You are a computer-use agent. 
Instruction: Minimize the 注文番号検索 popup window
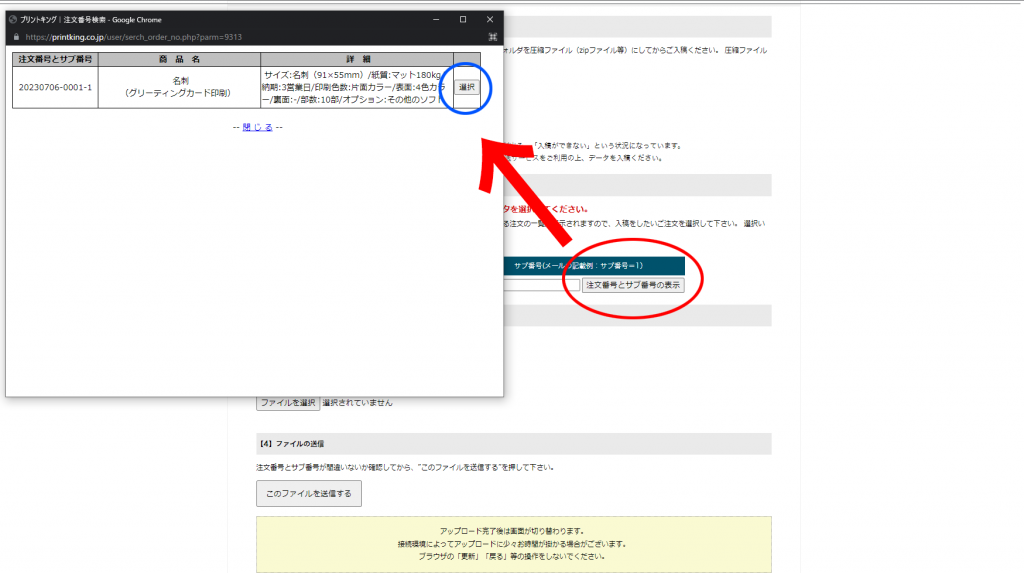435,19
